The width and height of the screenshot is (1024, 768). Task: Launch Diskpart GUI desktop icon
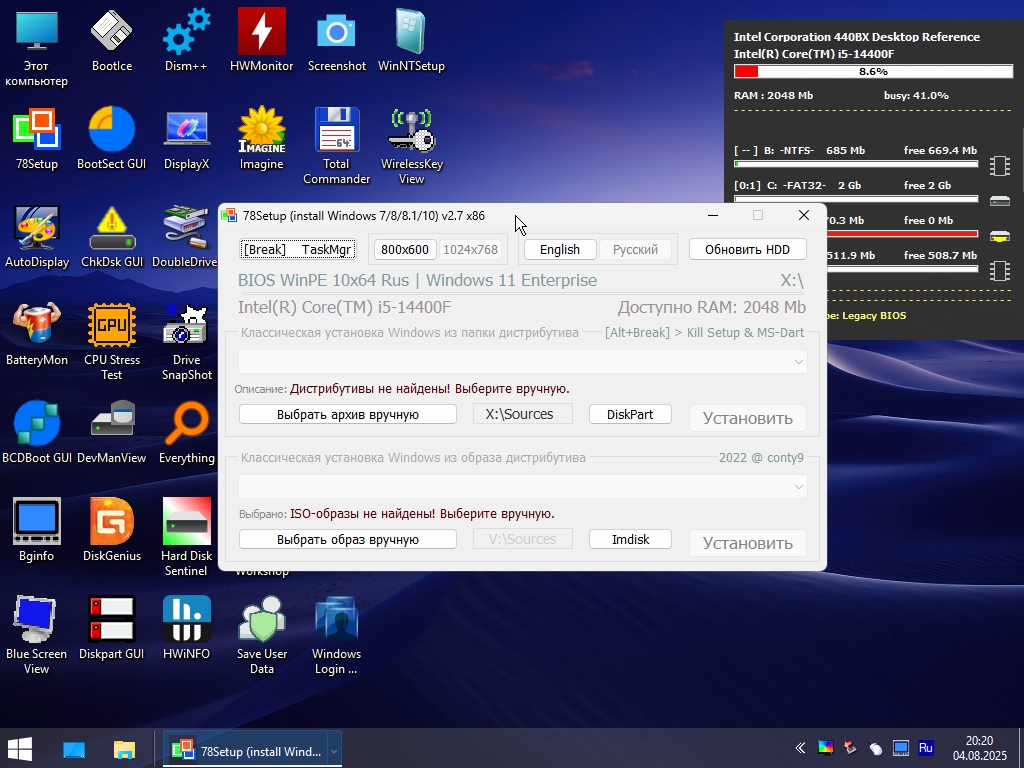pyautogui.click(x=112, y=628)
